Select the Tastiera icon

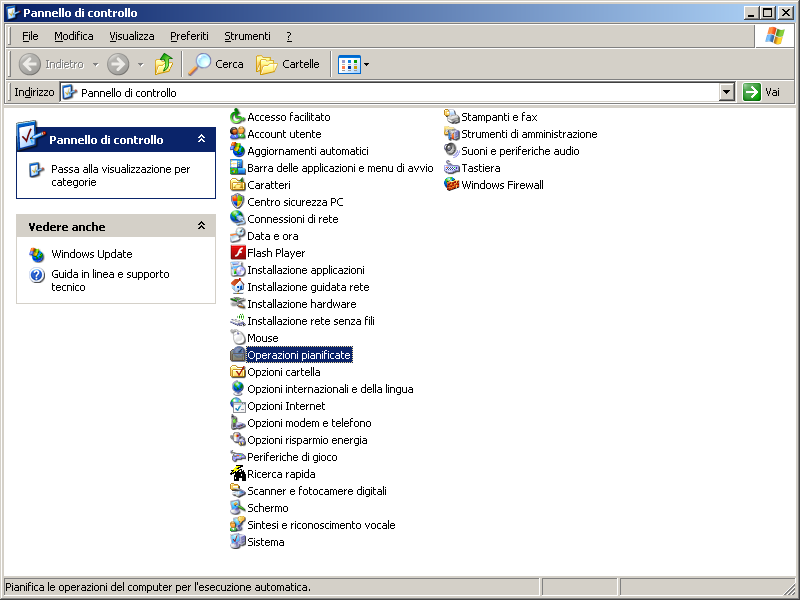452,168
